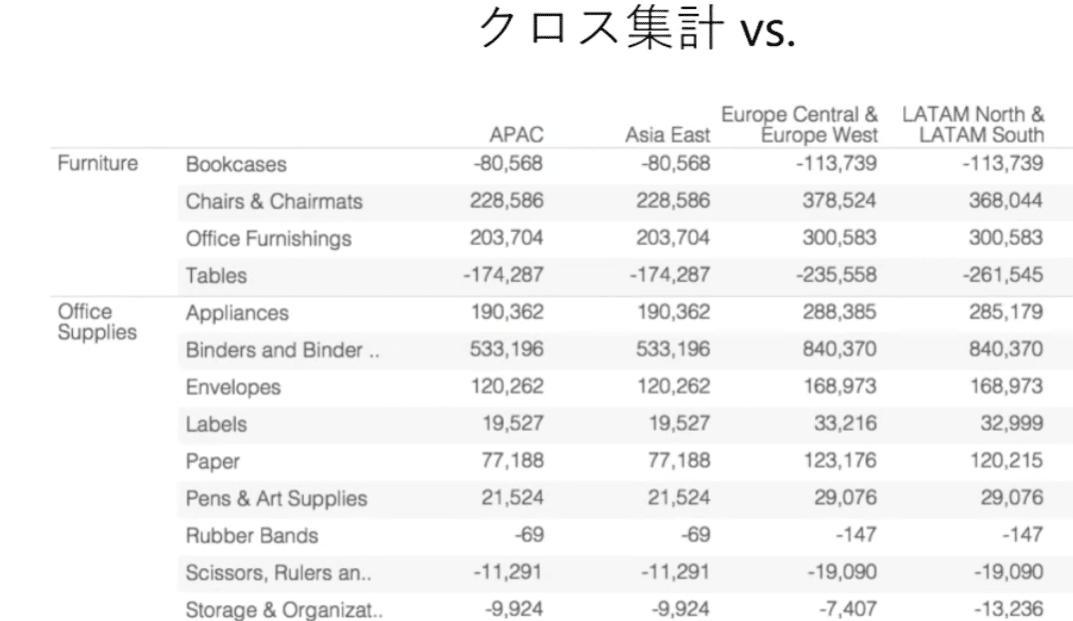This screenshot has width=1073, height=621.
Task: Click the Storage & Organizat.. row label
Action: tap(284, 609)
